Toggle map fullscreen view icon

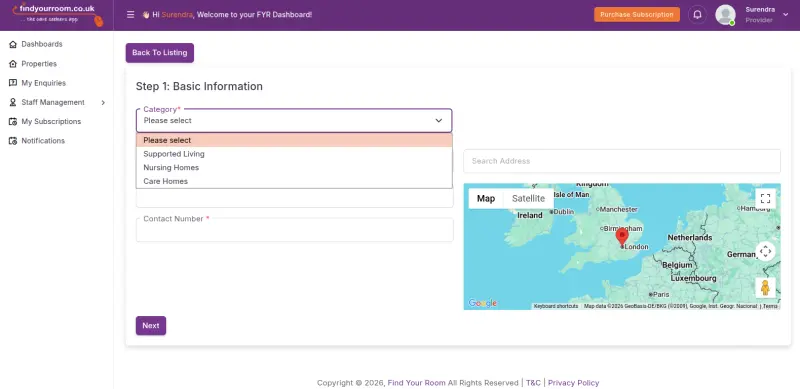point(765,199)
